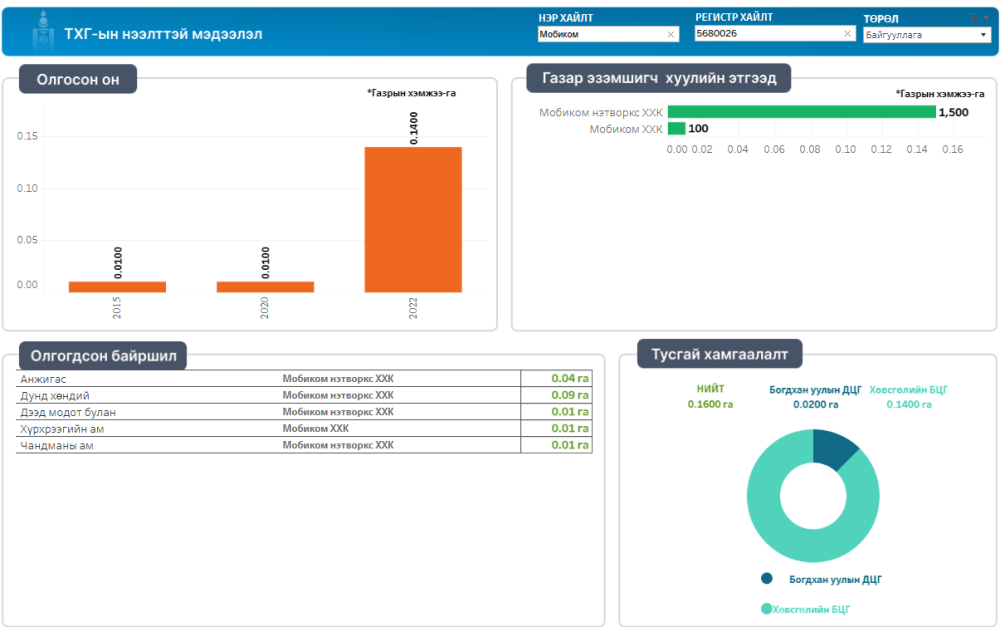The height and width of the screenshot is (627, 1000).
Task: Click the Mongolian state emblem logo
Action: (x=43, y=31)
